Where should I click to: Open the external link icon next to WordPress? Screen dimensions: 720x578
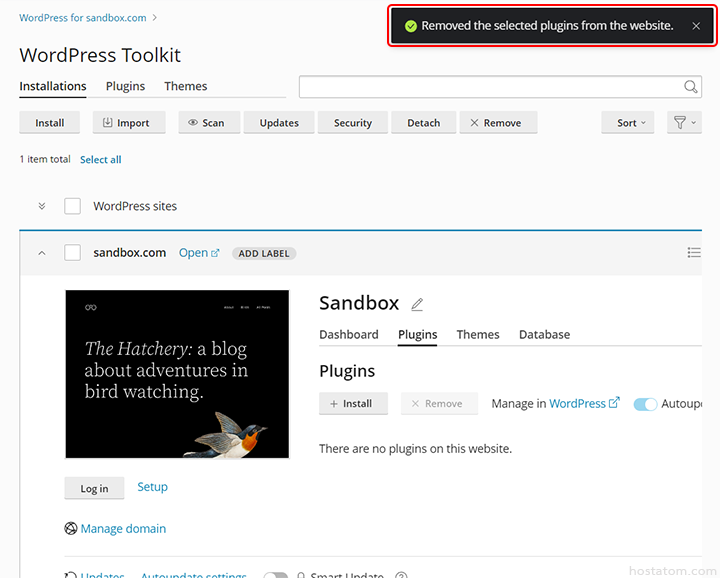[614, 403]
